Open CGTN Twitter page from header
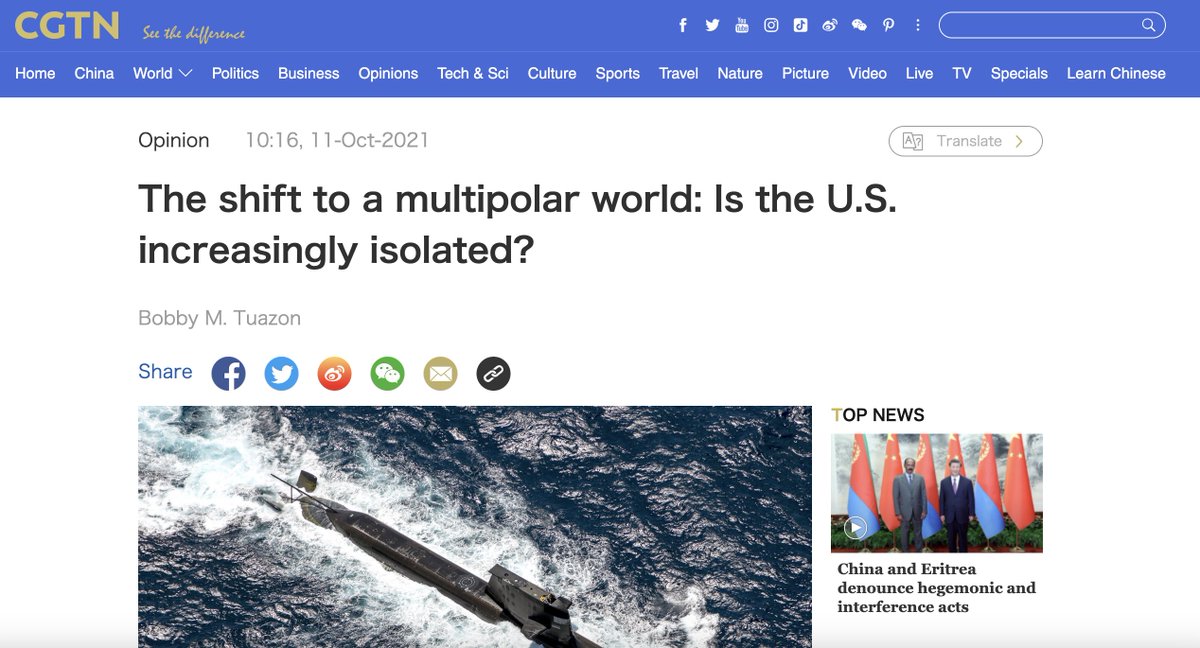Screen dimensions: 1200x648 [712, 25]
